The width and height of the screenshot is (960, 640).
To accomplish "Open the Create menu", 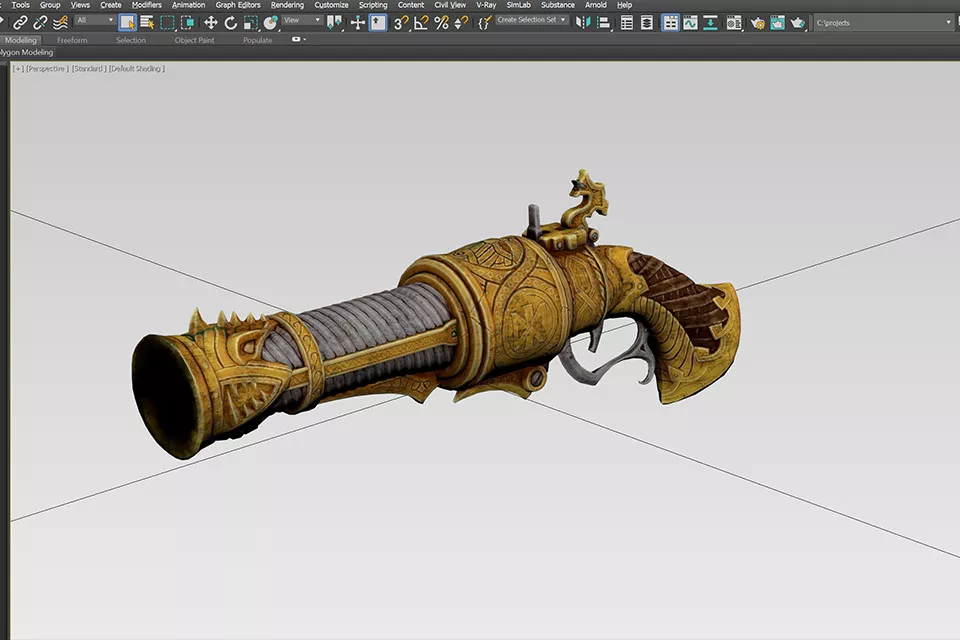I will 111,5.
